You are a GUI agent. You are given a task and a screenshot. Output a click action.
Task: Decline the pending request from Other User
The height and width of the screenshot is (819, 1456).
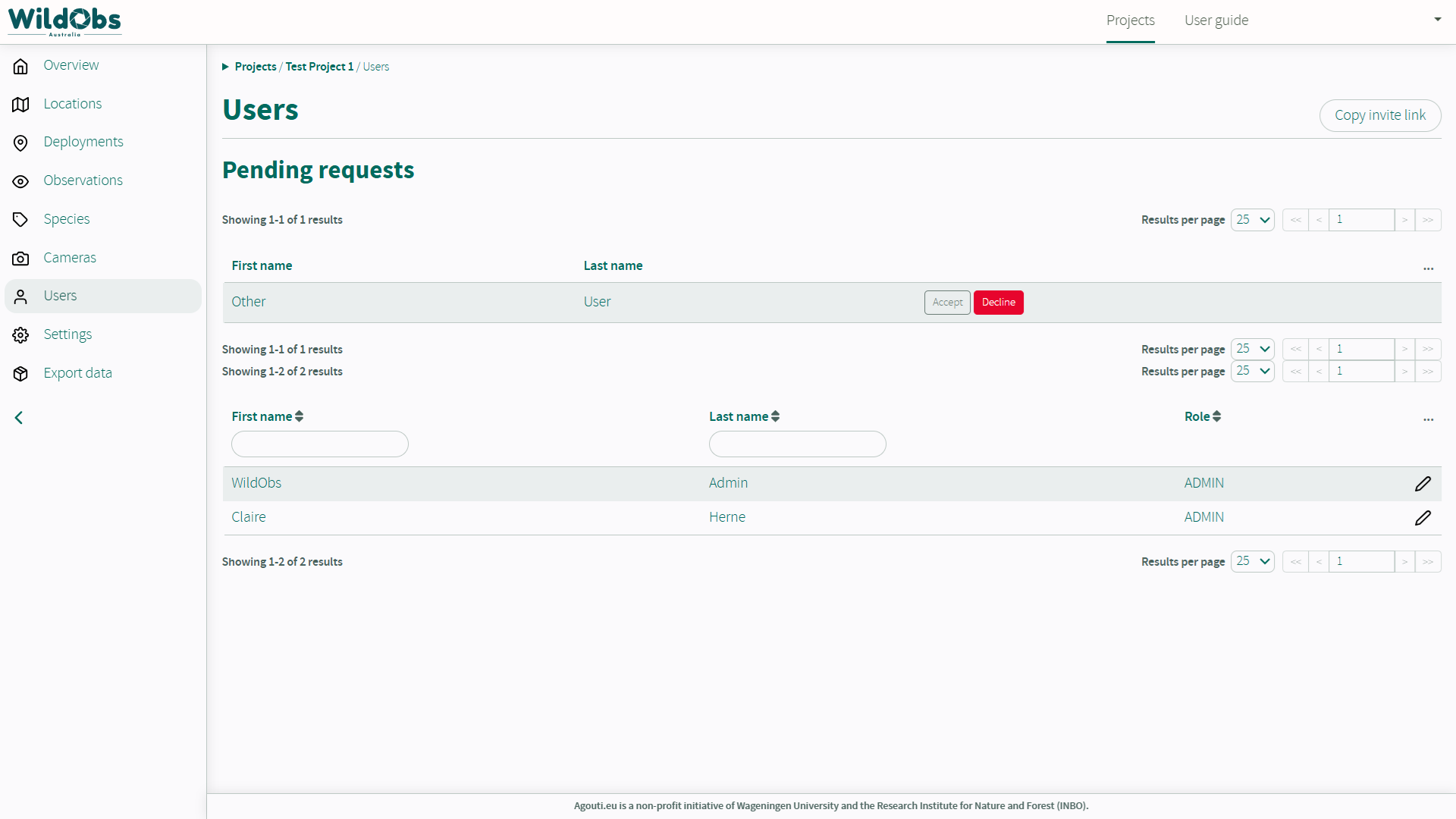click(998, 302)
